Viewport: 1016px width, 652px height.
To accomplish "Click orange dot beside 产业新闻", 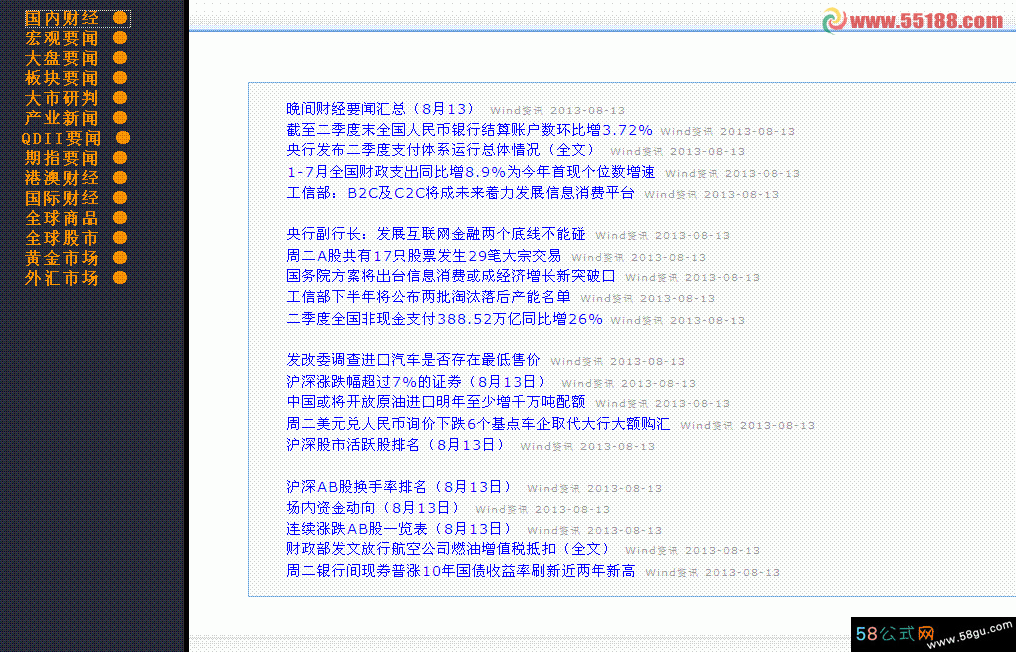I will 120,118.
